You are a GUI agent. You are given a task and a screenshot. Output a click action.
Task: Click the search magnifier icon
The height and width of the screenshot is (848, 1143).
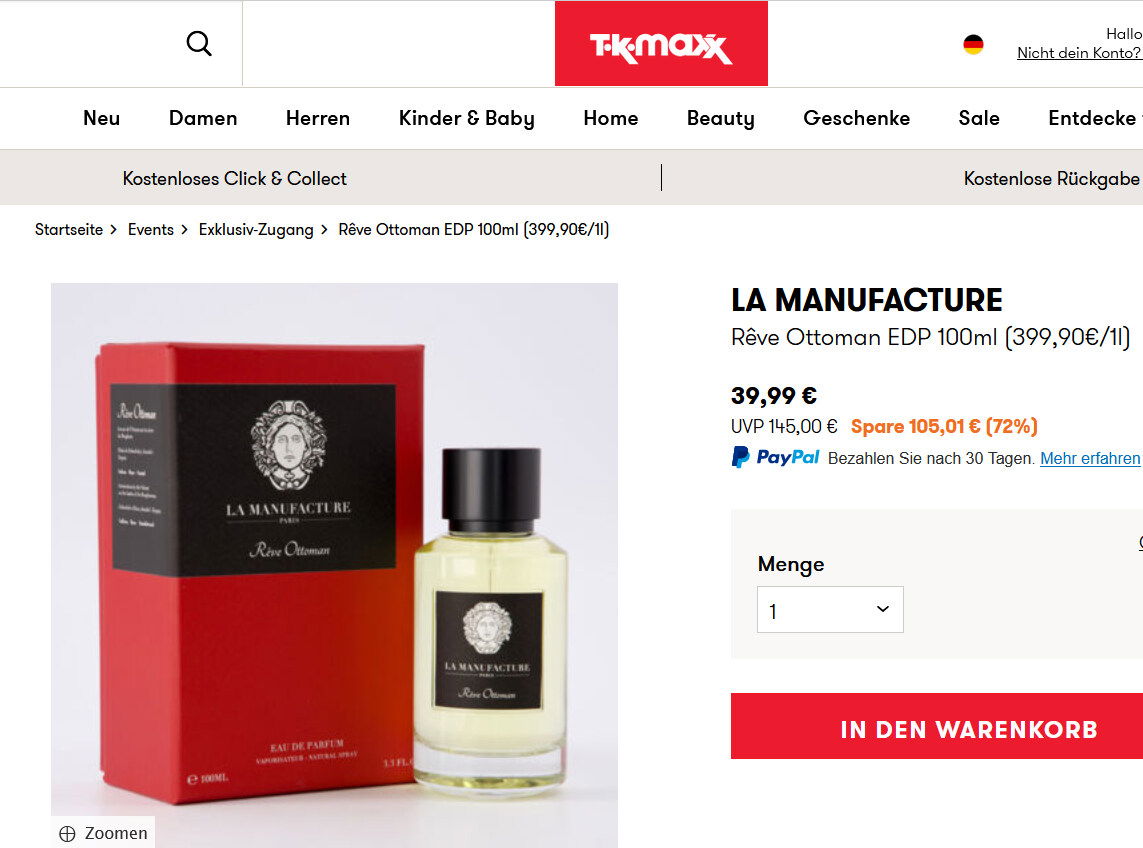(199, 44)
